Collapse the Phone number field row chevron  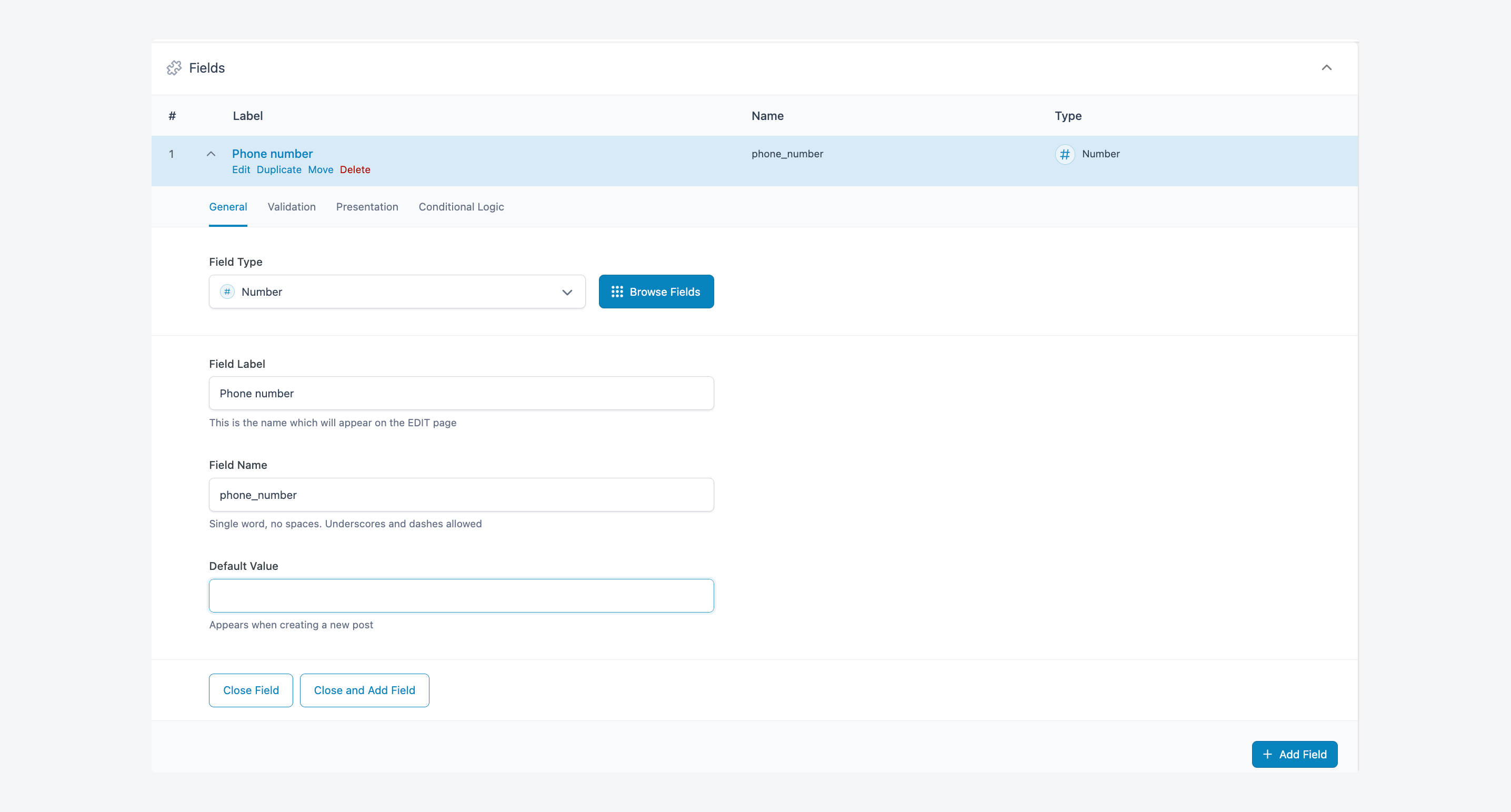point(211,154)
